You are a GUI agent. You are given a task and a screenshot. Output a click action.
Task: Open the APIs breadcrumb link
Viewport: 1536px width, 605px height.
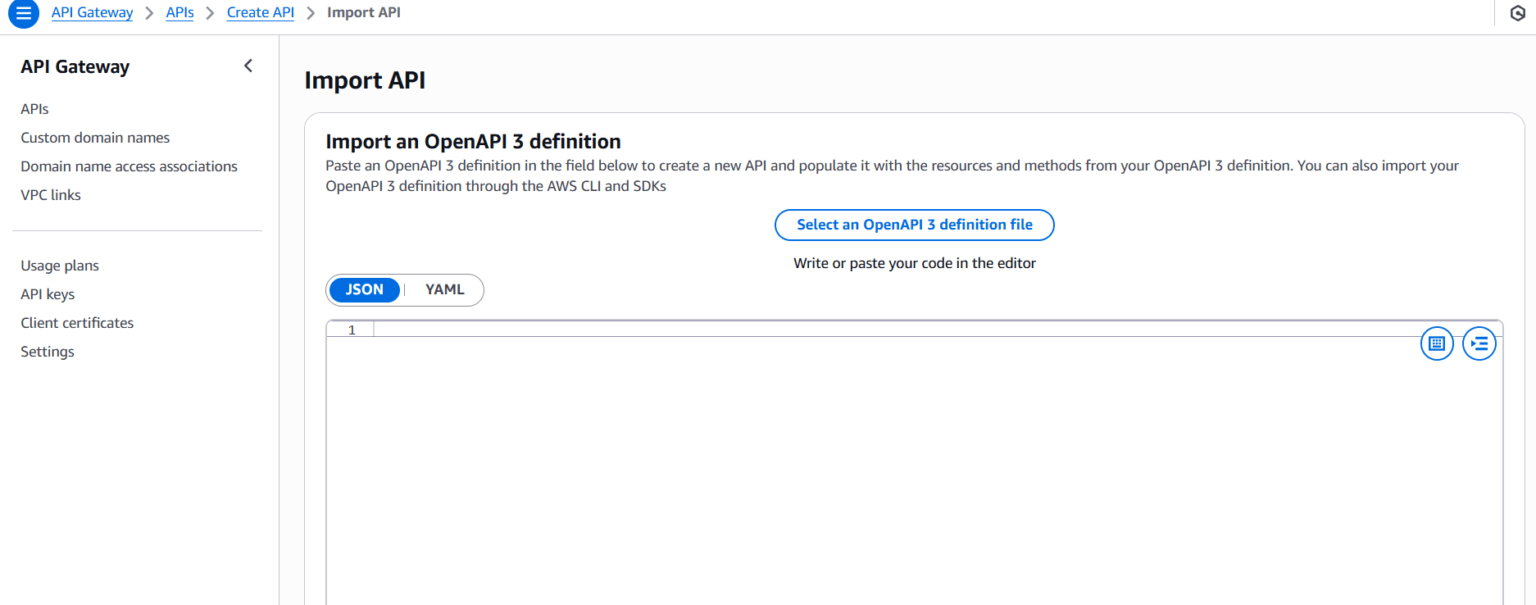tap(179, 12)
